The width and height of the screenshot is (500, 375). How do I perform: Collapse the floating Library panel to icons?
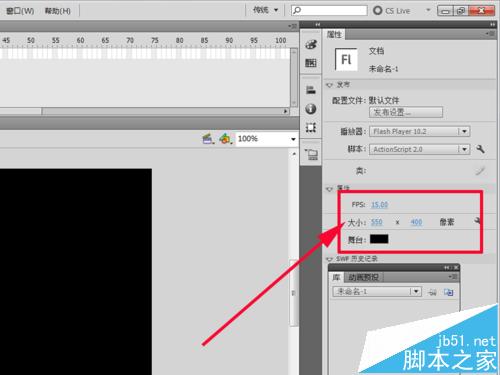pyautogui.click(x=447, y=267)
